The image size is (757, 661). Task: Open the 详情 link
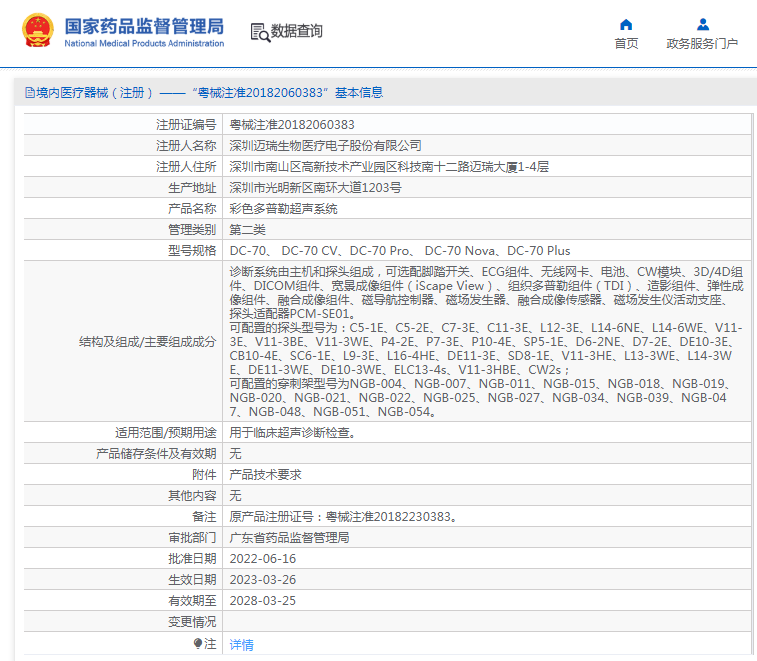[241, 644]
